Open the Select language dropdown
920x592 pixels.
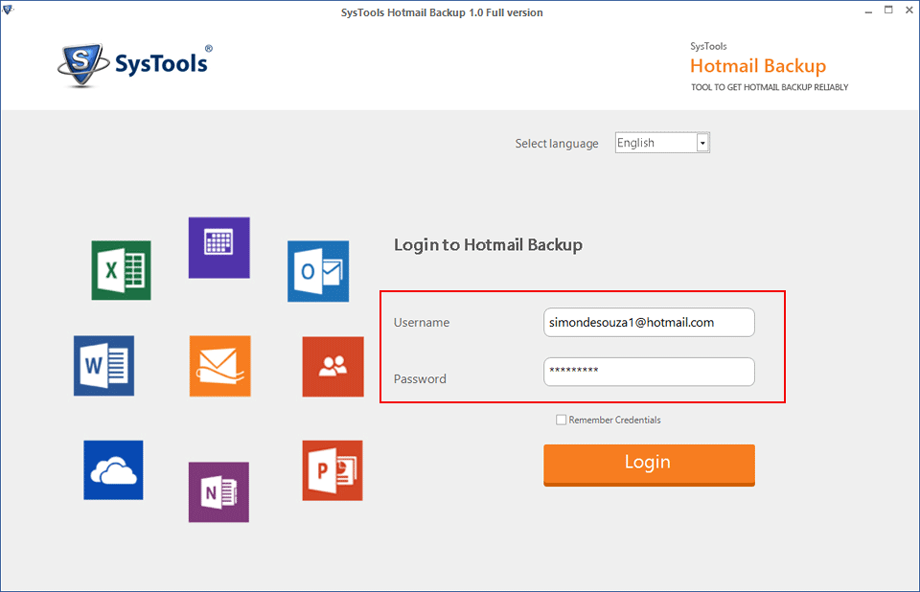[x=662, y=143]
